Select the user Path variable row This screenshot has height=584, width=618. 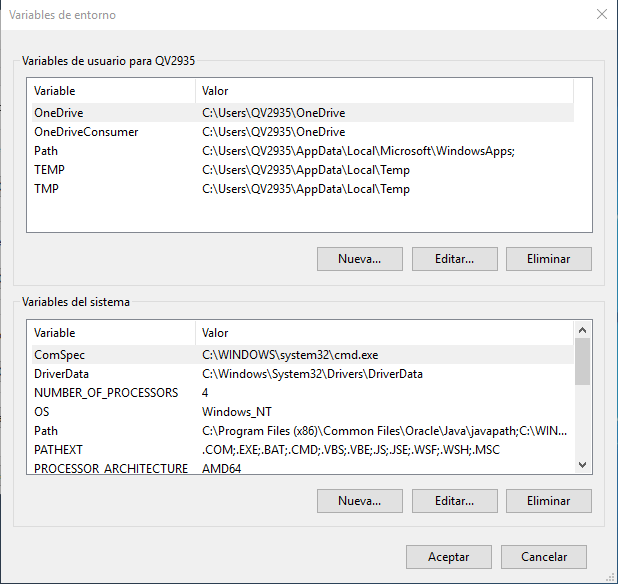(x=46, y=151)
